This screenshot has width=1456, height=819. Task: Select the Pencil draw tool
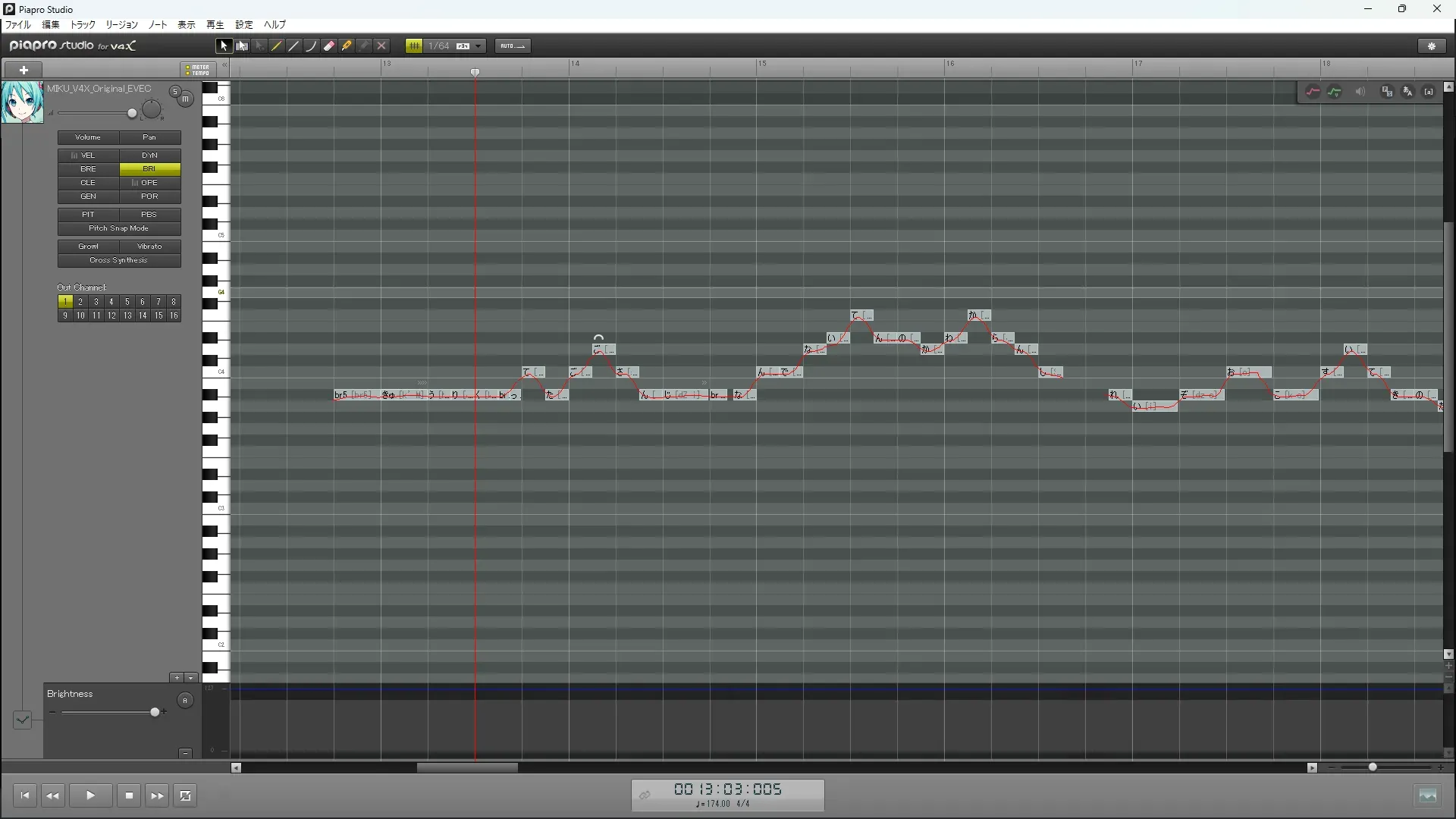tap(277, 46)
